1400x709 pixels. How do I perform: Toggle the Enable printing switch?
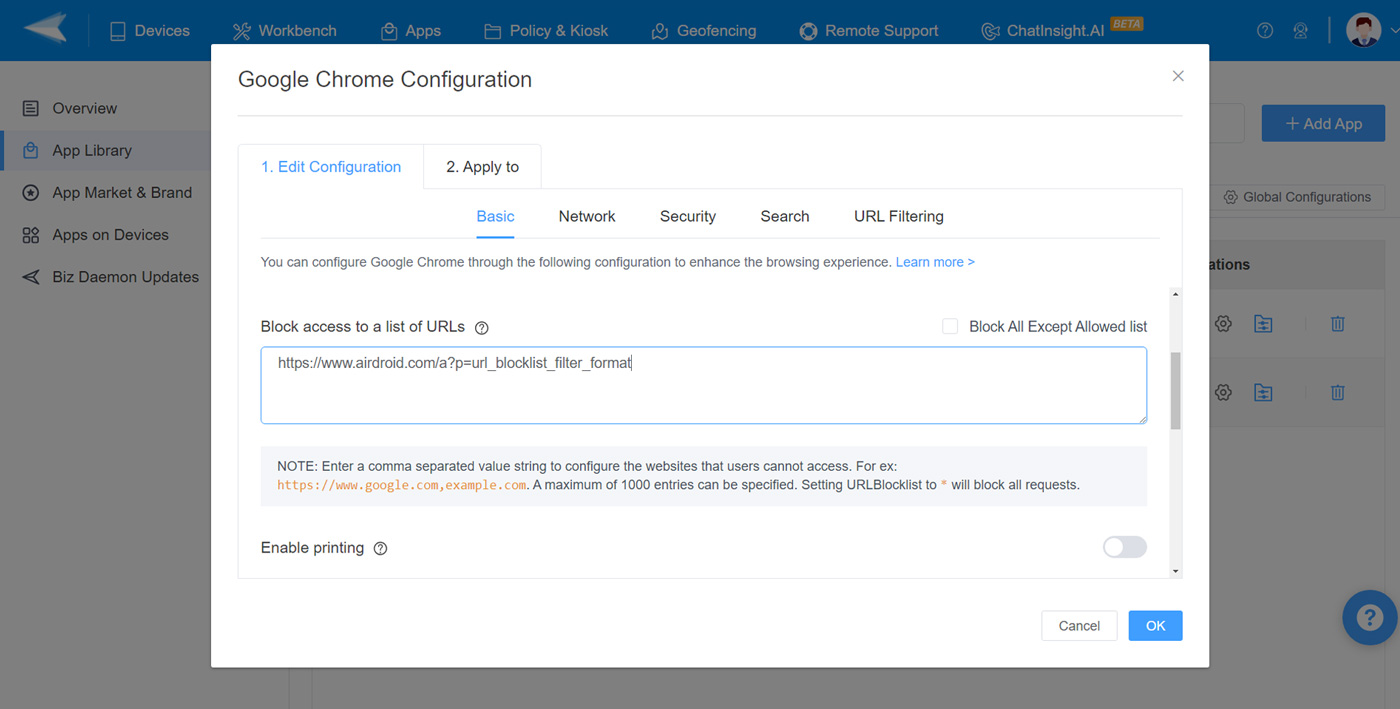(x=1124, y=547)
